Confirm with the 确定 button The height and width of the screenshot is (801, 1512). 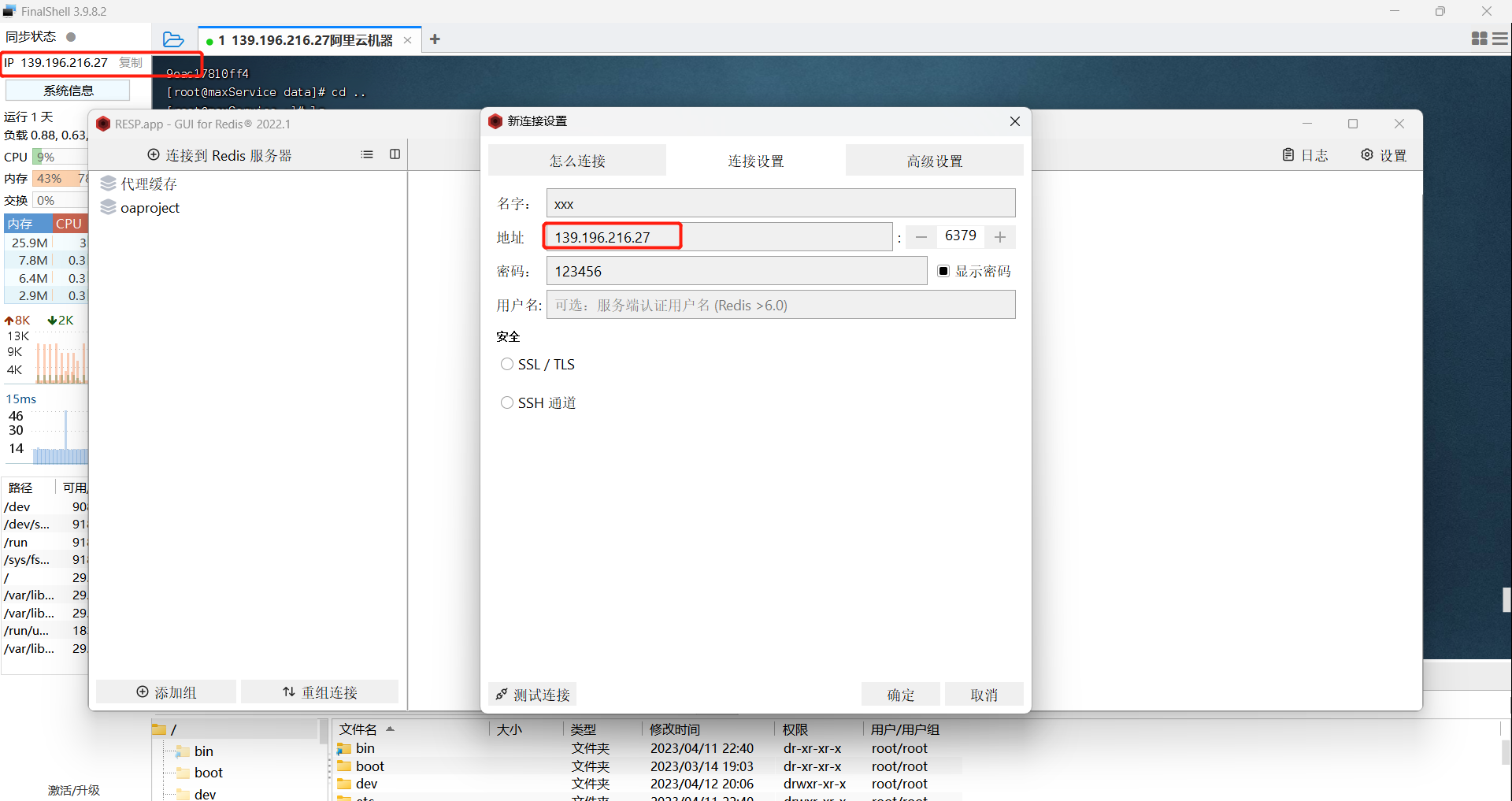point(901,695)
